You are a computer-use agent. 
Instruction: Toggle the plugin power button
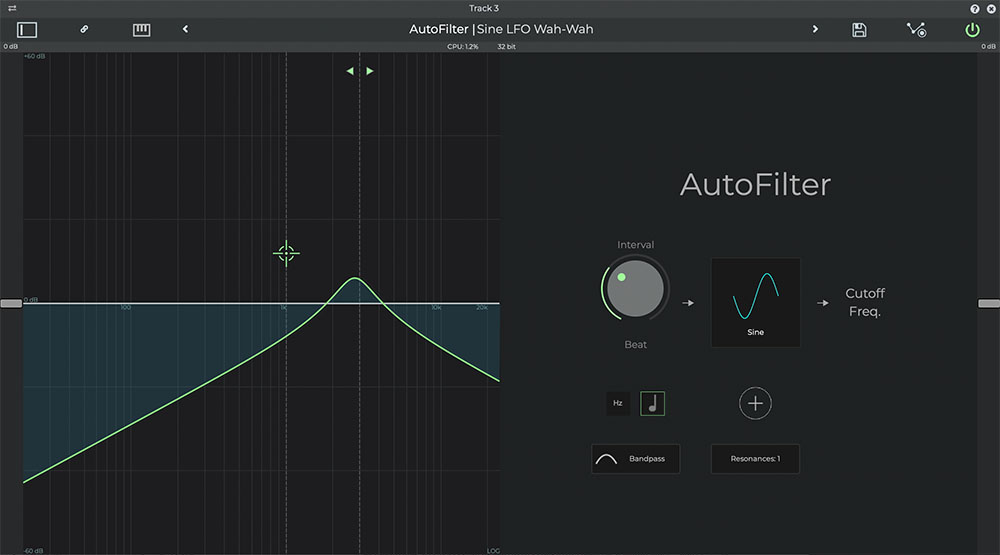tap(972, 30)
